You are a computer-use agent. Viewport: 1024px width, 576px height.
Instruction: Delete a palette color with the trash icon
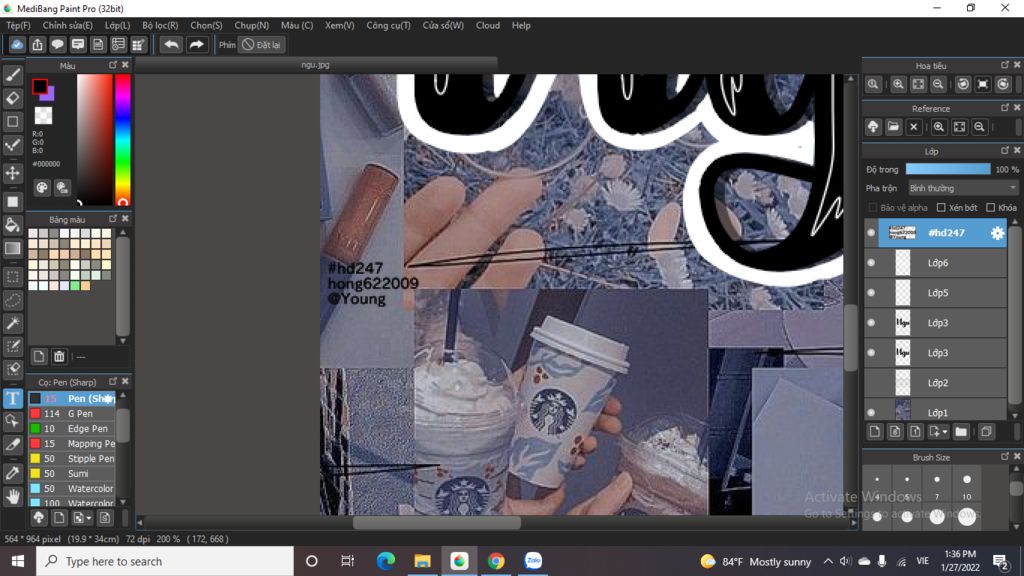pos(59,357)
